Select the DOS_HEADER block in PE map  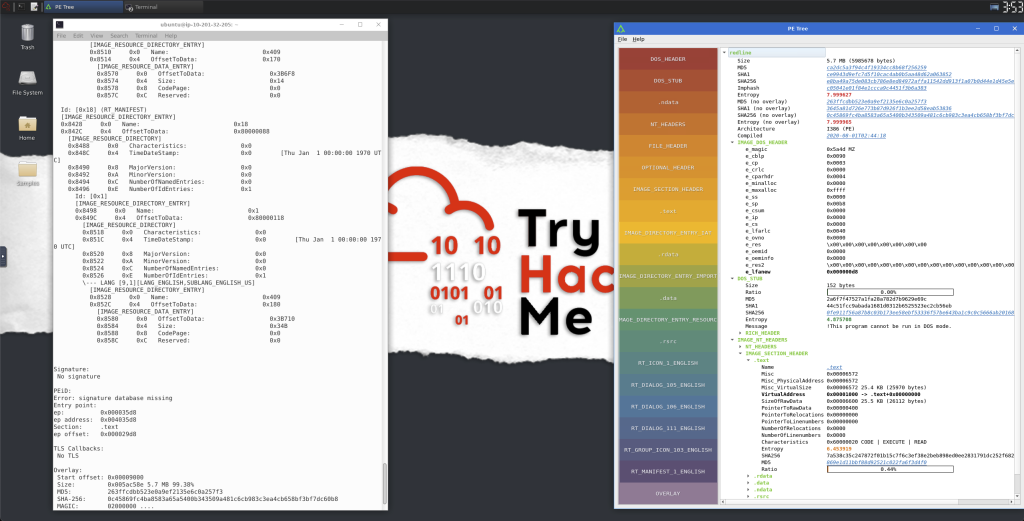tap(668, 59)
